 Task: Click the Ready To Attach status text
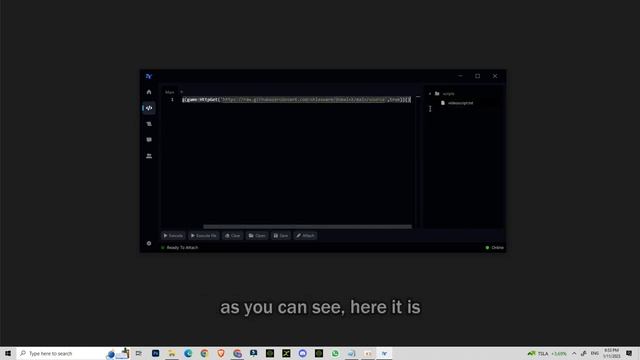point(182,248)
